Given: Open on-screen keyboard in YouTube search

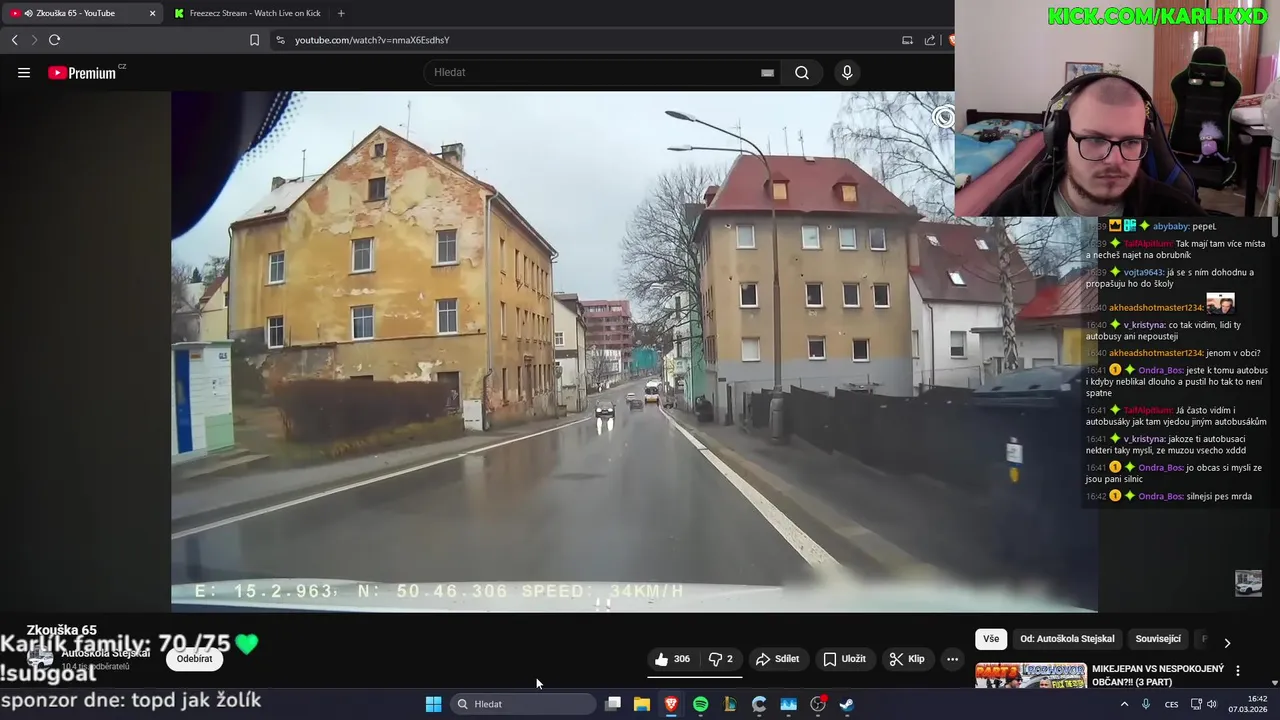Looking at the screenshot, I should [767, 72].
